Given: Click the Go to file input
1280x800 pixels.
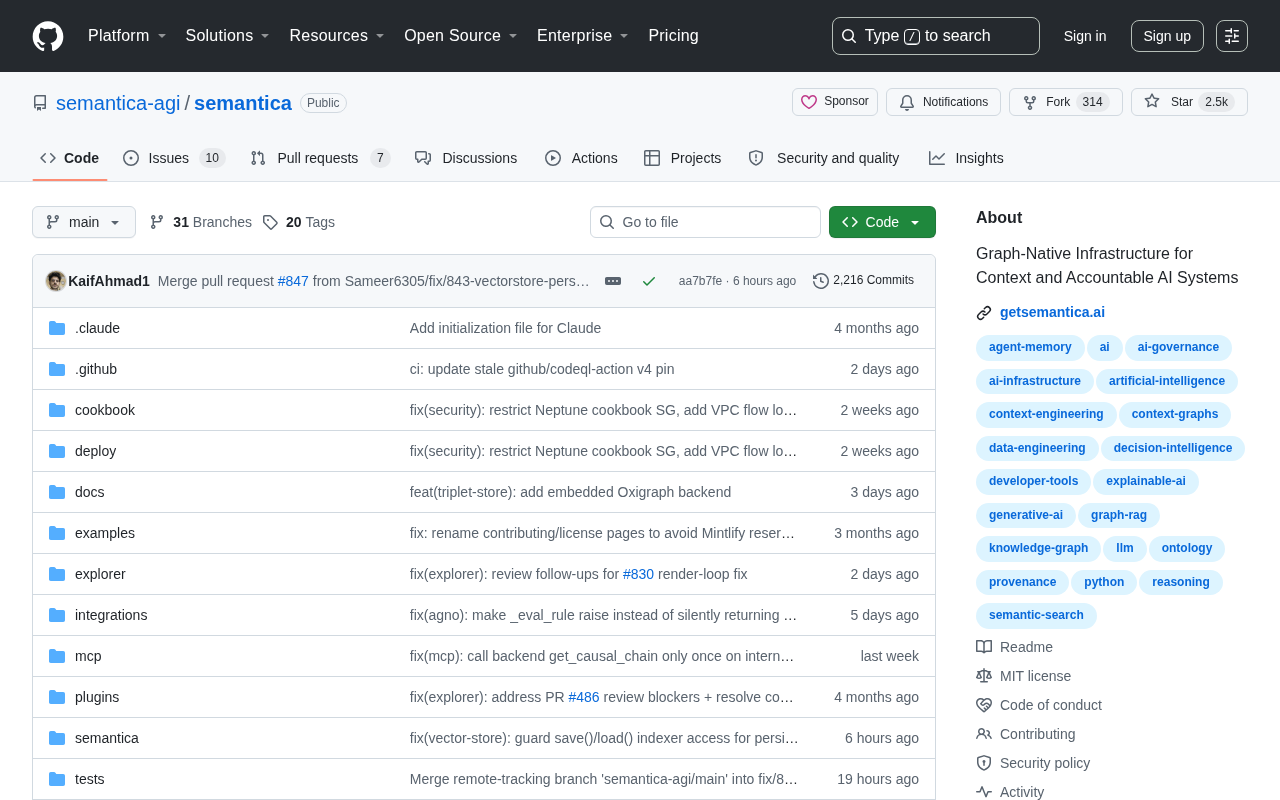Looking at the screenshot, I should point(705,222).
